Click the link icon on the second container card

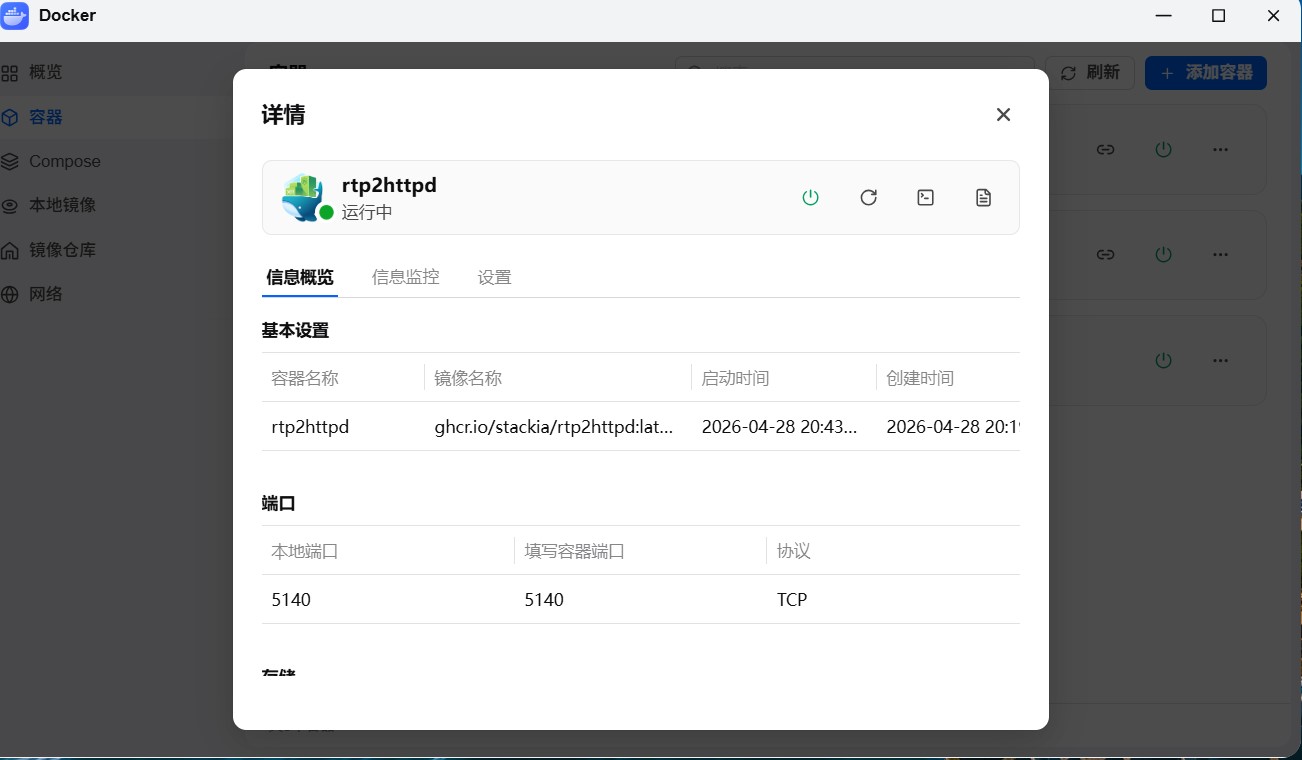(1105, 255)
